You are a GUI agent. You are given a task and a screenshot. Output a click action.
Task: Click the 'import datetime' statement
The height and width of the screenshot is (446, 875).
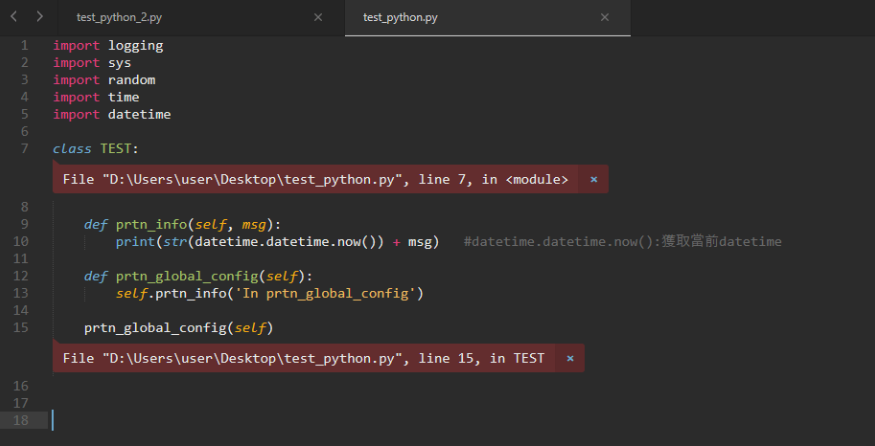click(112, 114)
